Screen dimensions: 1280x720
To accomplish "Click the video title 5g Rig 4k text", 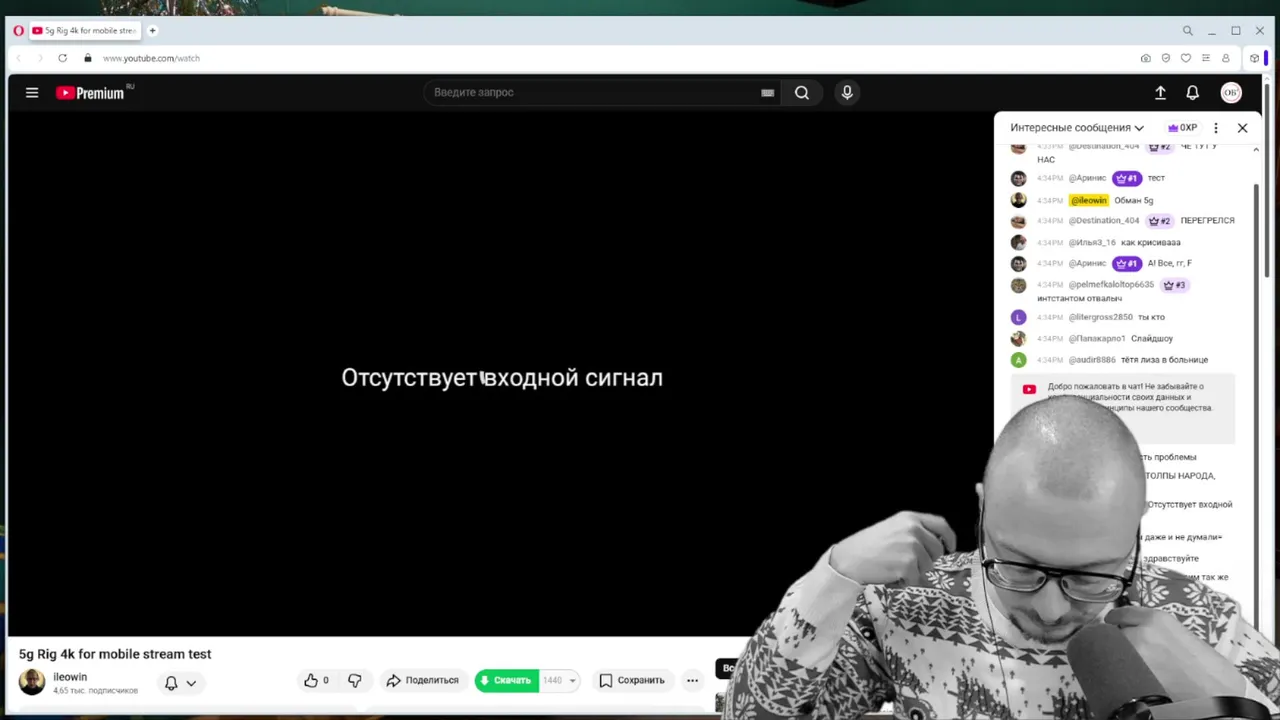I will [x=115, y=654].
